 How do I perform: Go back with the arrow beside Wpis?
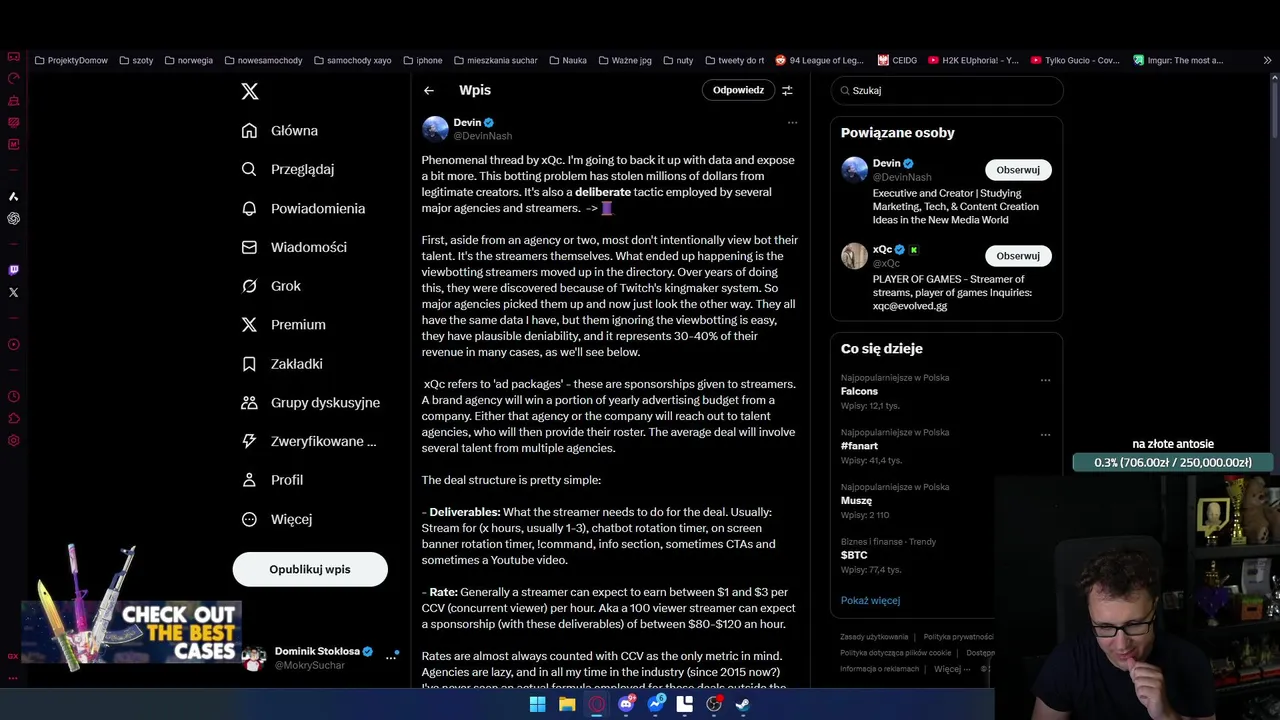[x=429, y=90]
